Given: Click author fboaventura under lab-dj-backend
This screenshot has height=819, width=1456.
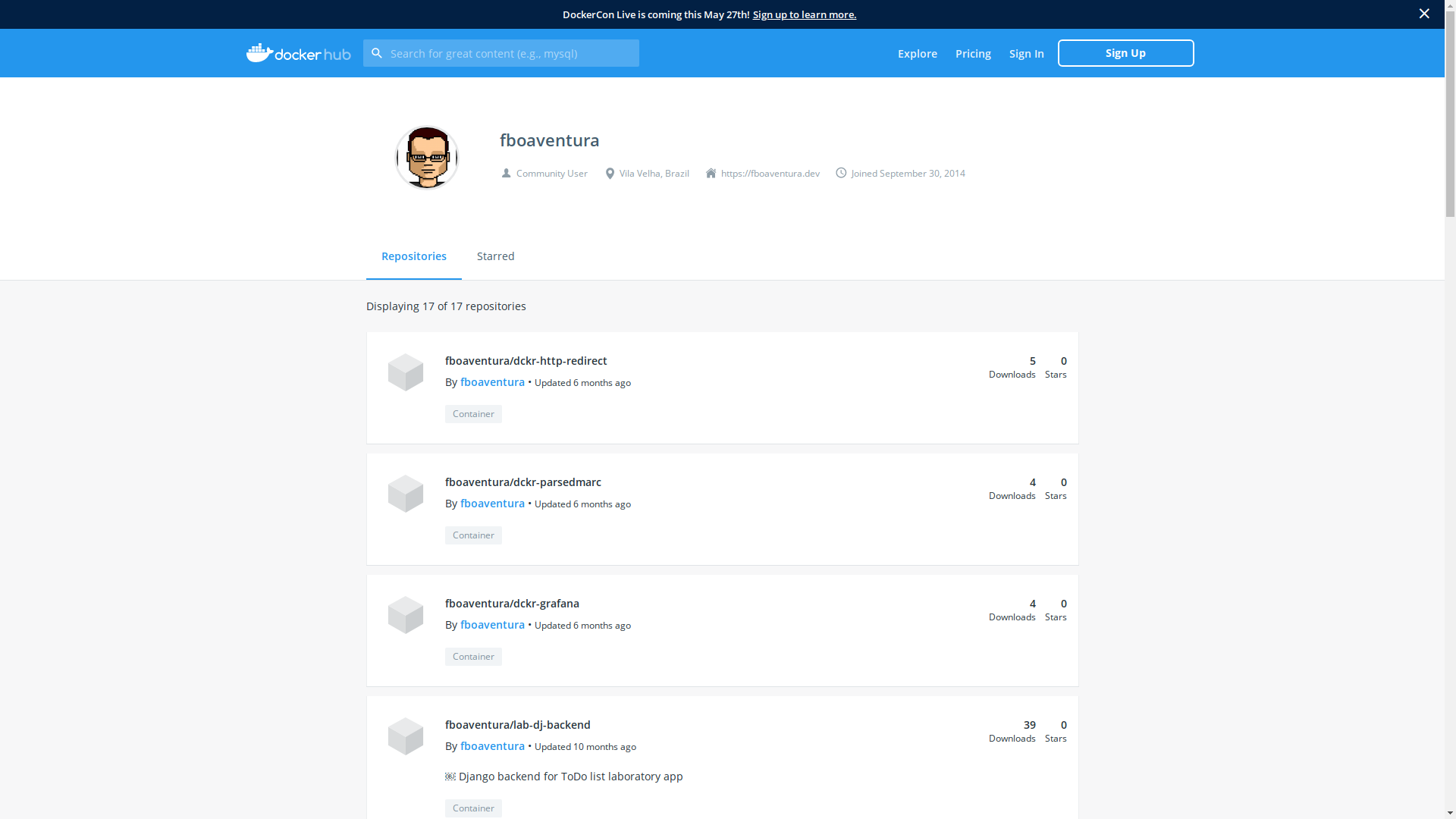Looking at the screenshot, I should (492, 746).
